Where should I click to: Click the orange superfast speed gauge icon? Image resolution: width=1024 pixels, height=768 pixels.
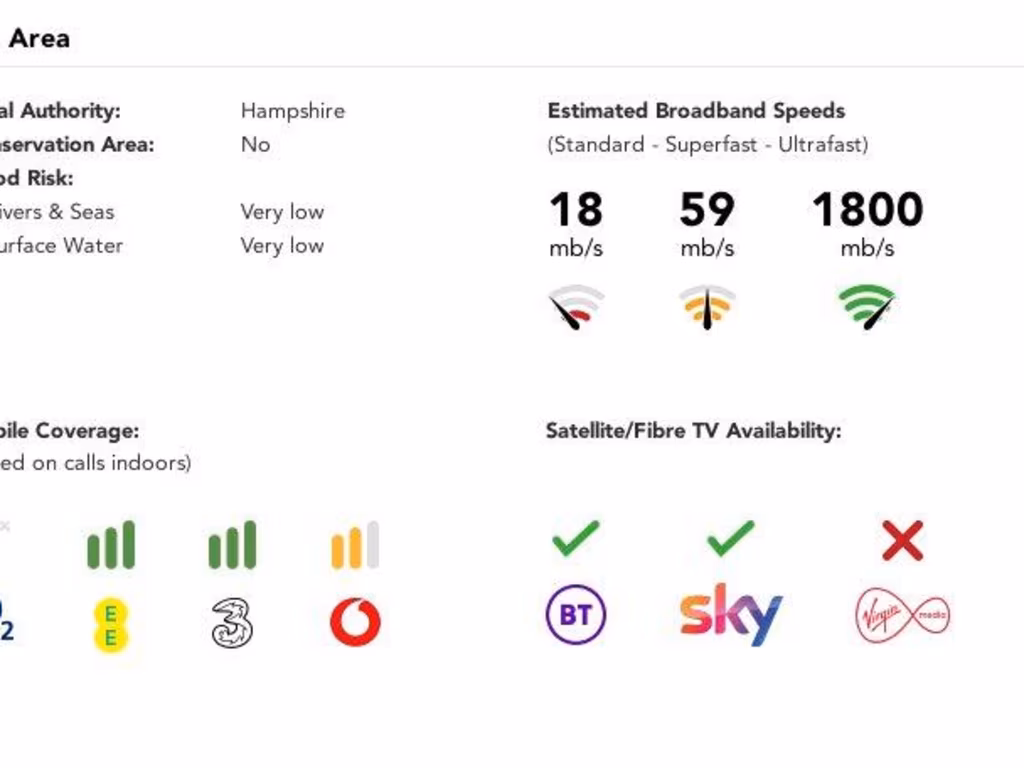(707, 307)
